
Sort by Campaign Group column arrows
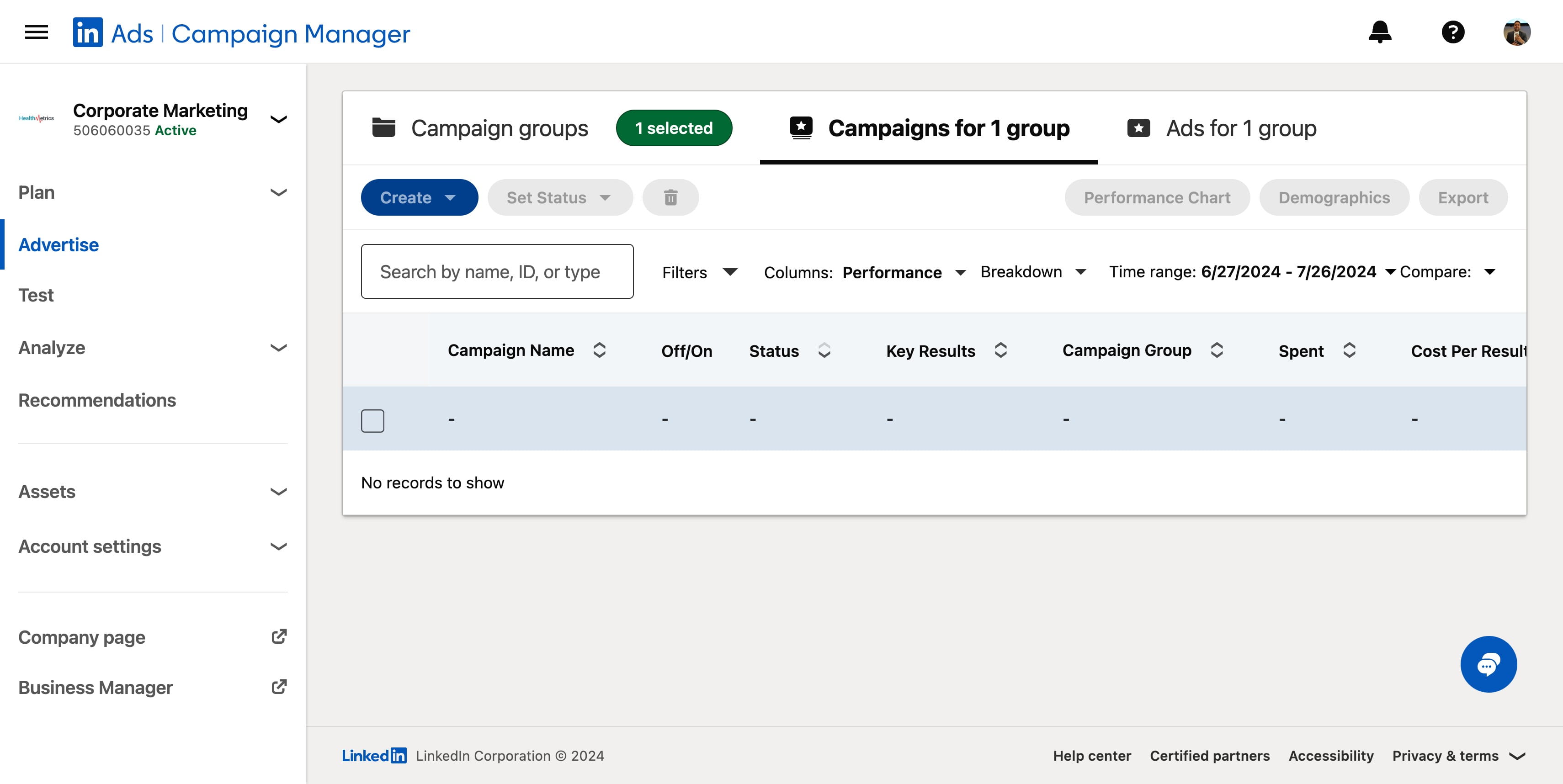tap(1217, 350)
